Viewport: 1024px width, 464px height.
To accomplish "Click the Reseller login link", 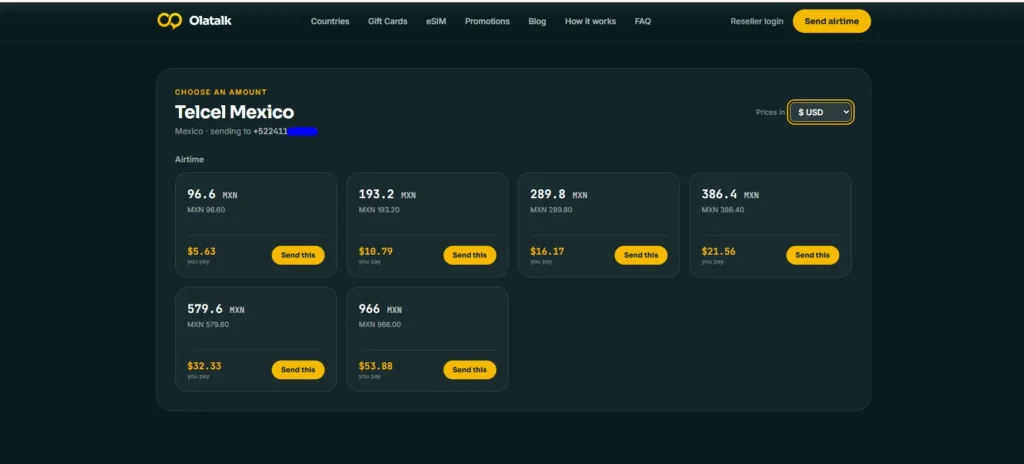I will coord(757,21).
